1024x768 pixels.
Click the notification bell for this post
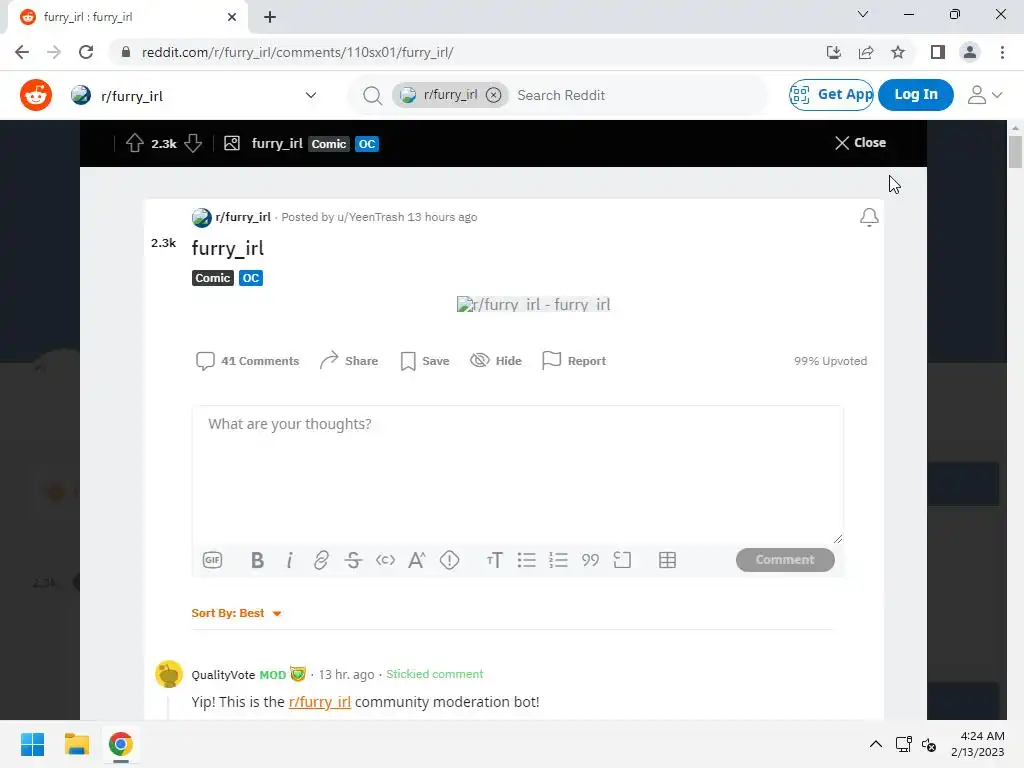869,217
